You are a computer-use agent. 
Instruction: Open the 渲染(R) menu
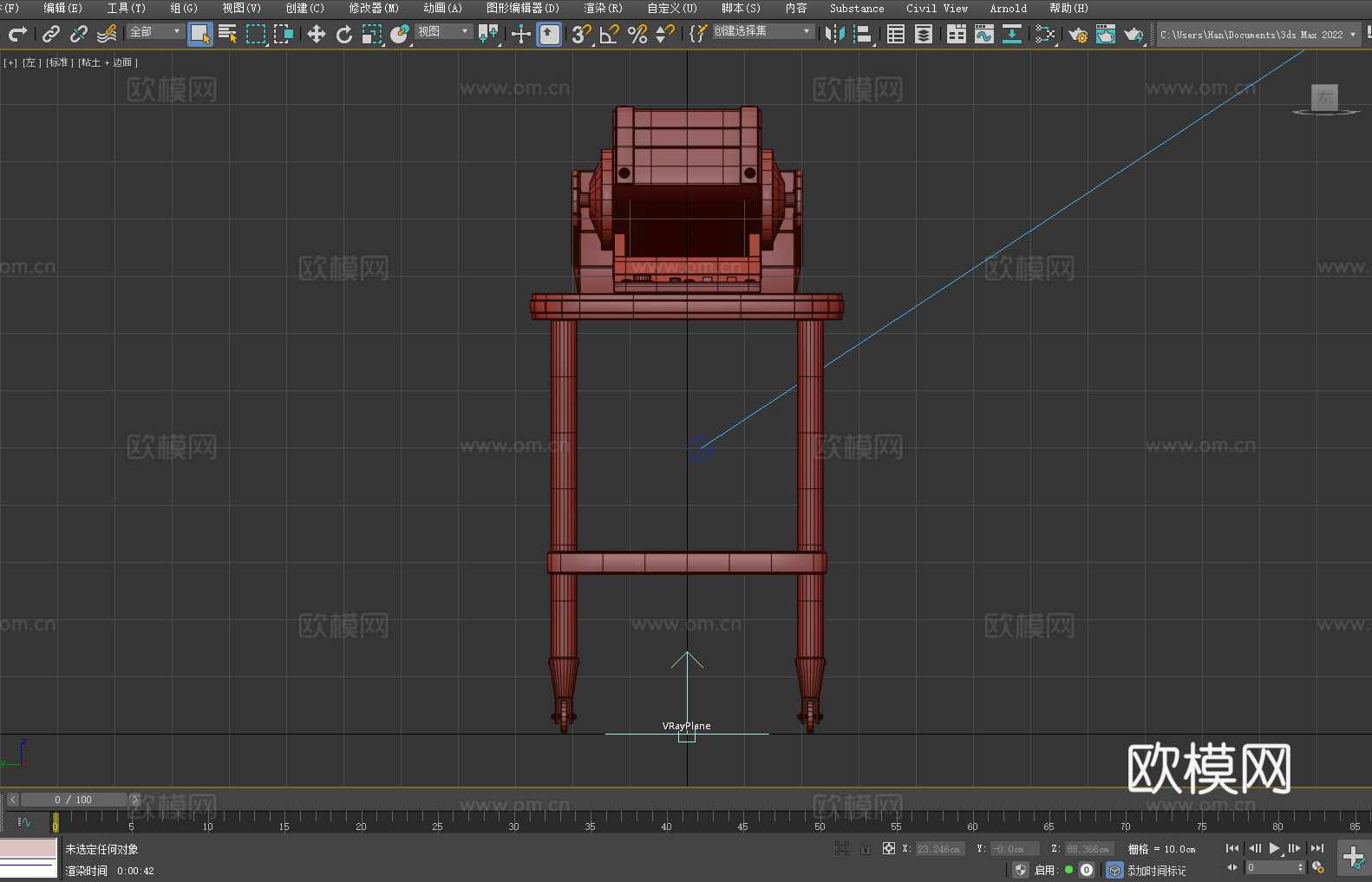pyautogui.click(x=603, y=8)
